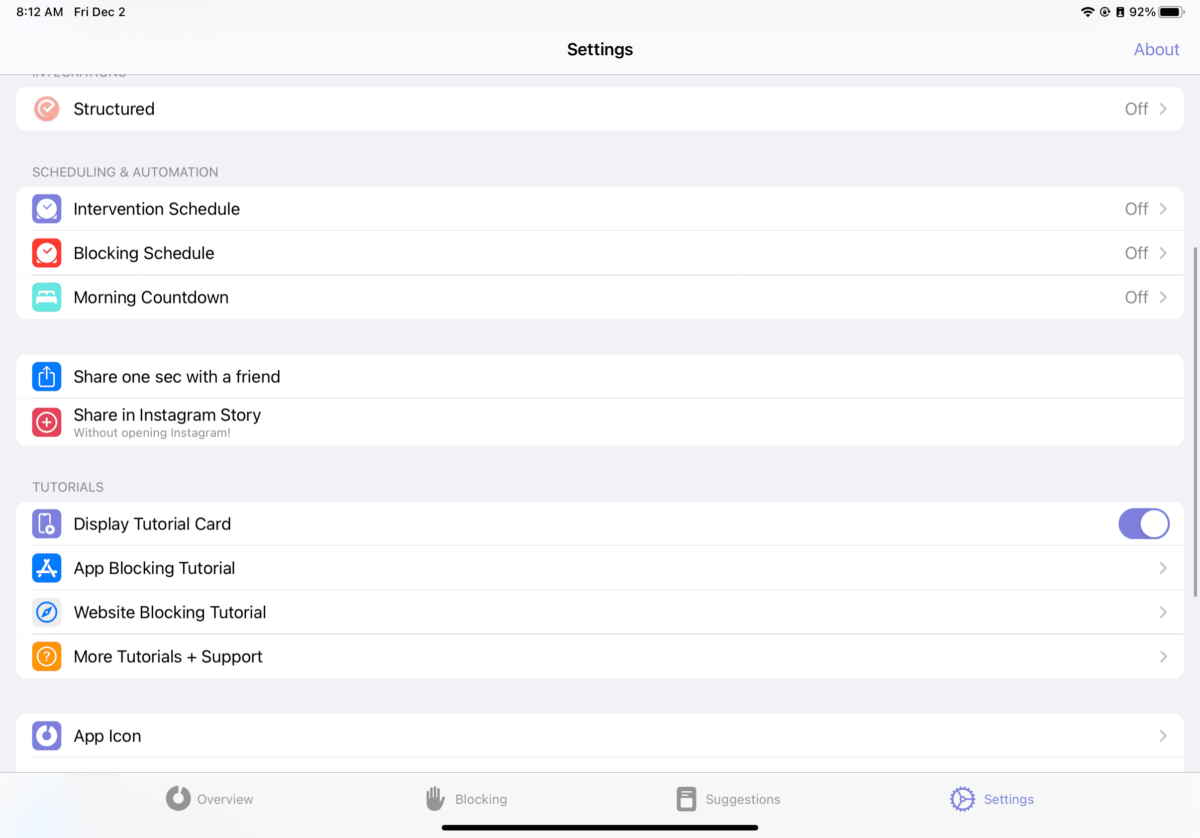
Task: Switch to the Overview tab
Action: click(x=210, y=799)
